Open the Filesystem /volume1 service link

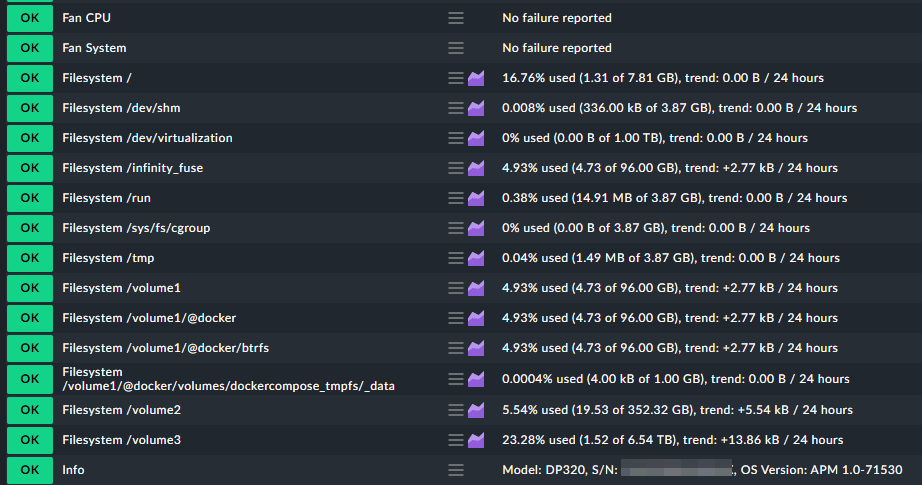click(x=122, y=288)
